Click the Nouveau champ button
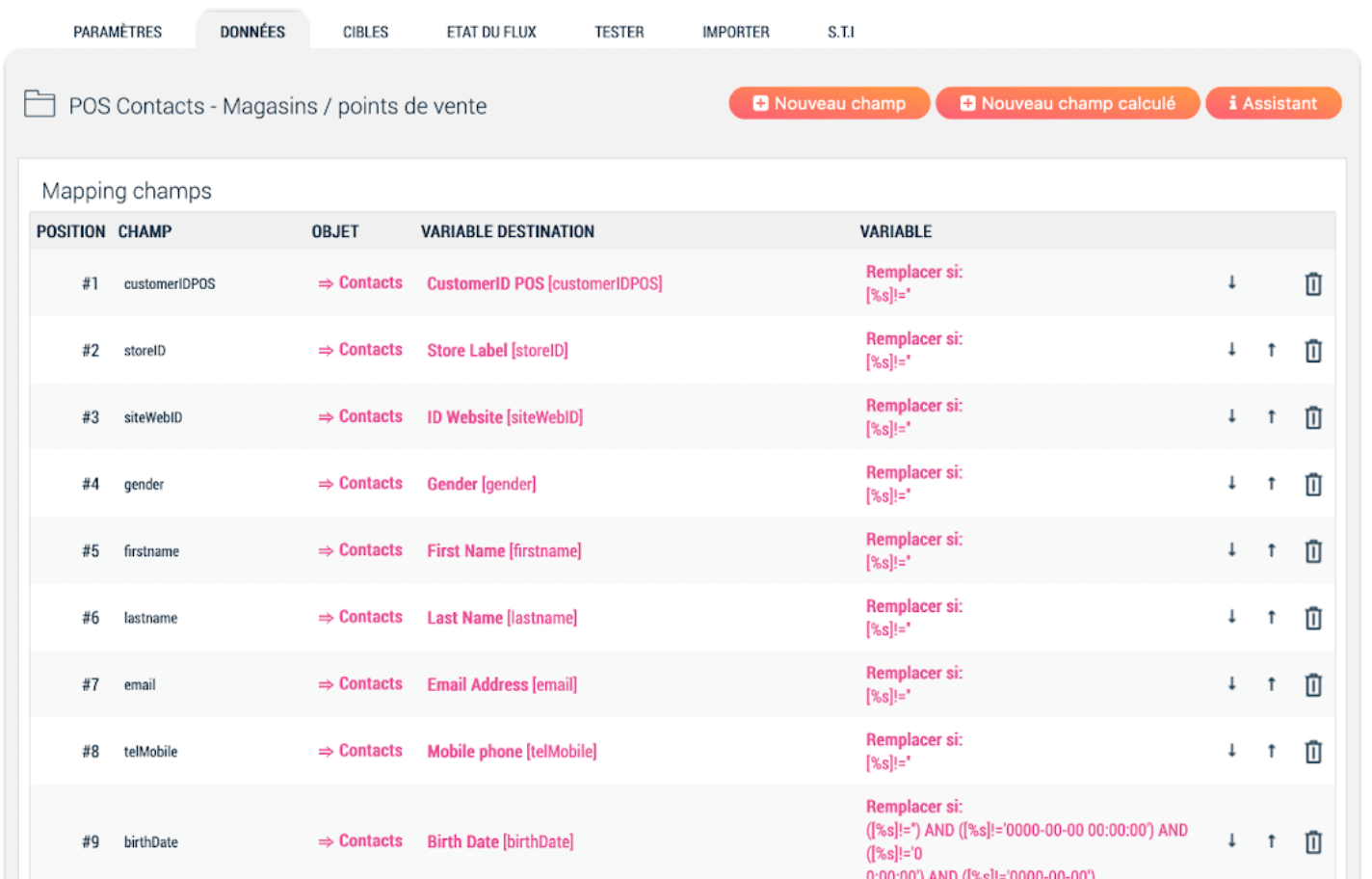This screenshot has height=879, width=1372. pyautogui.click(x=830, y=103)
